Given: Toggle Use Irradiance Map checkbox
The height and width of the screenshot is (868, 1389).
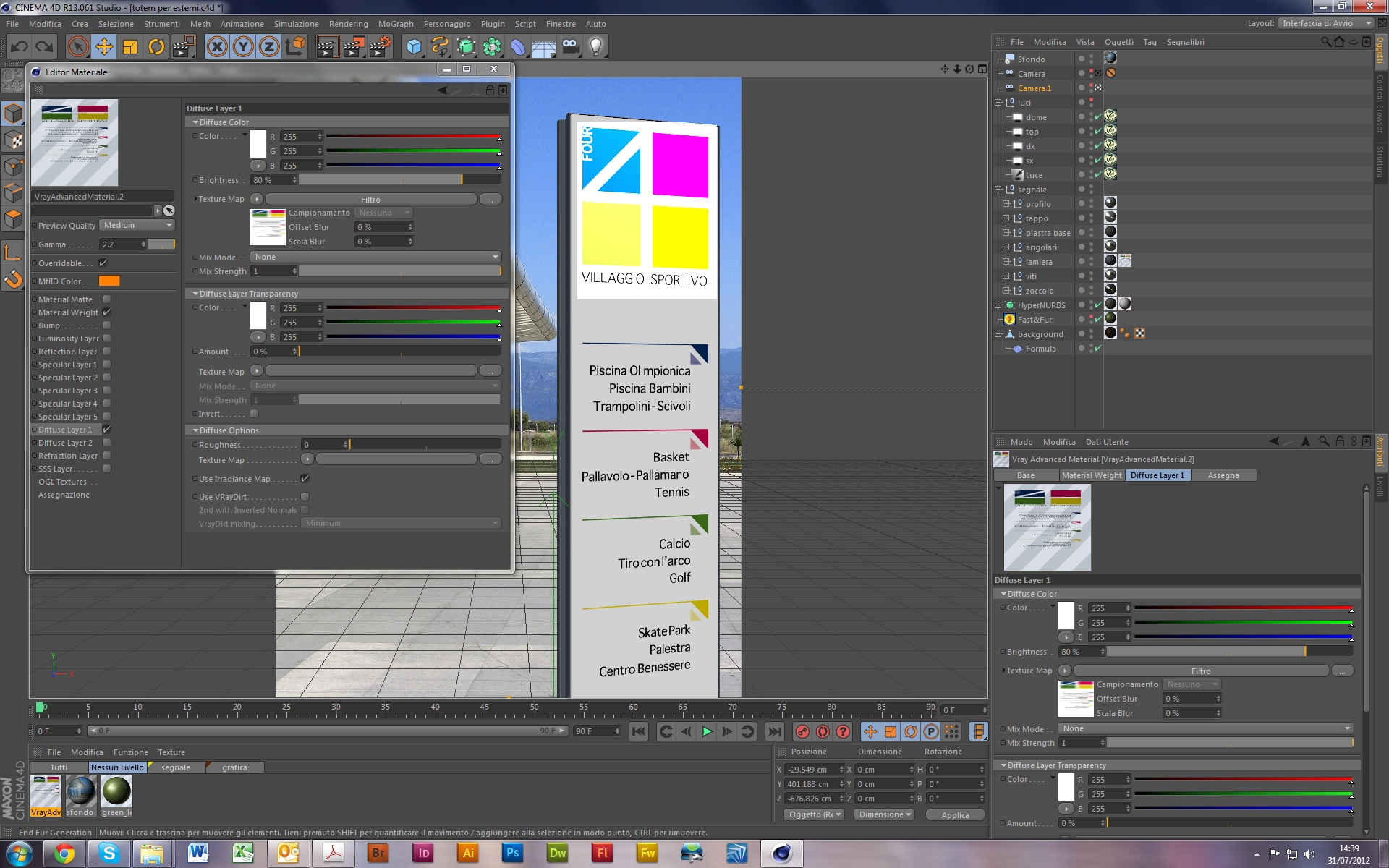Looking at the screenshot, I should (x=305, y=479).
